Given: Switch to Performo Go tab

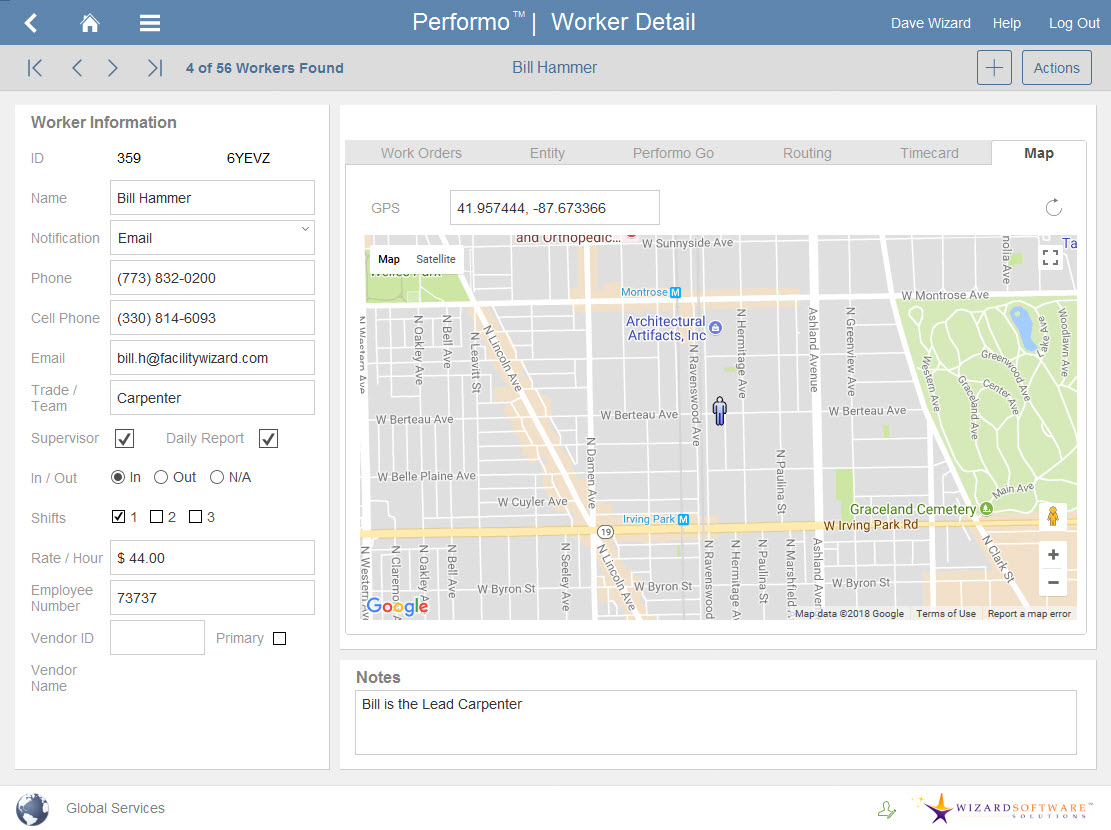Looking at the screenshot, I should point(673,153).
